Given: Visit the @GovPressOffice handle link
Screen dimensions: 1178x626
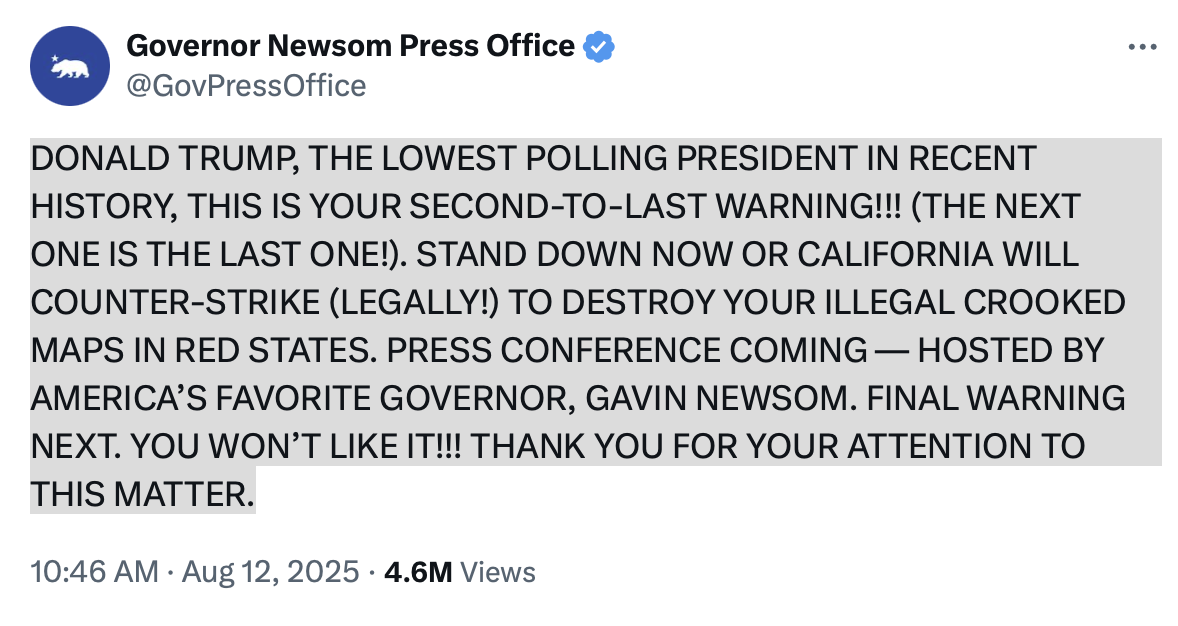Looking at the screenshot, I should coord(246,86).
